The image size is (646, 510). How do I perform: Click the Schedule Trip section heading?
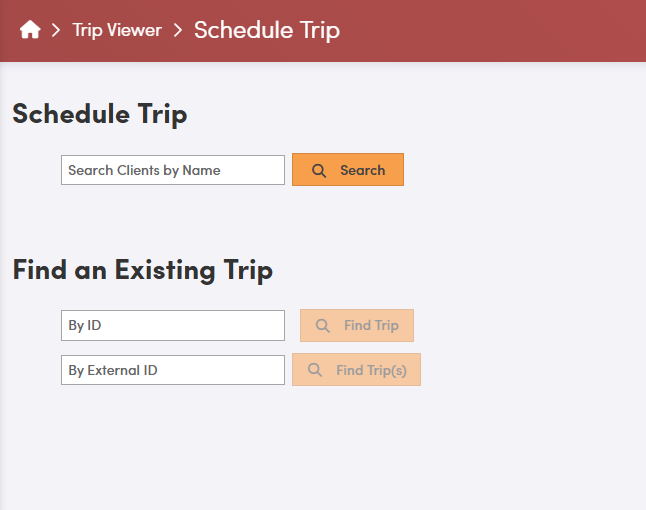pos(100,114)
